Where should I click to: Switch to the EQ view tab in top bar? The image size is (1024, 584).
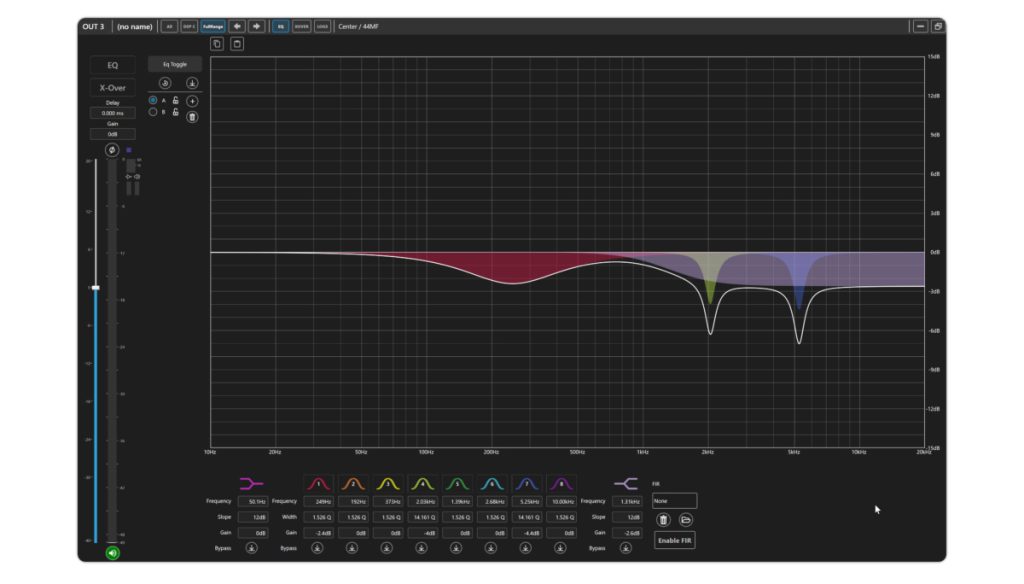[280, 26]
